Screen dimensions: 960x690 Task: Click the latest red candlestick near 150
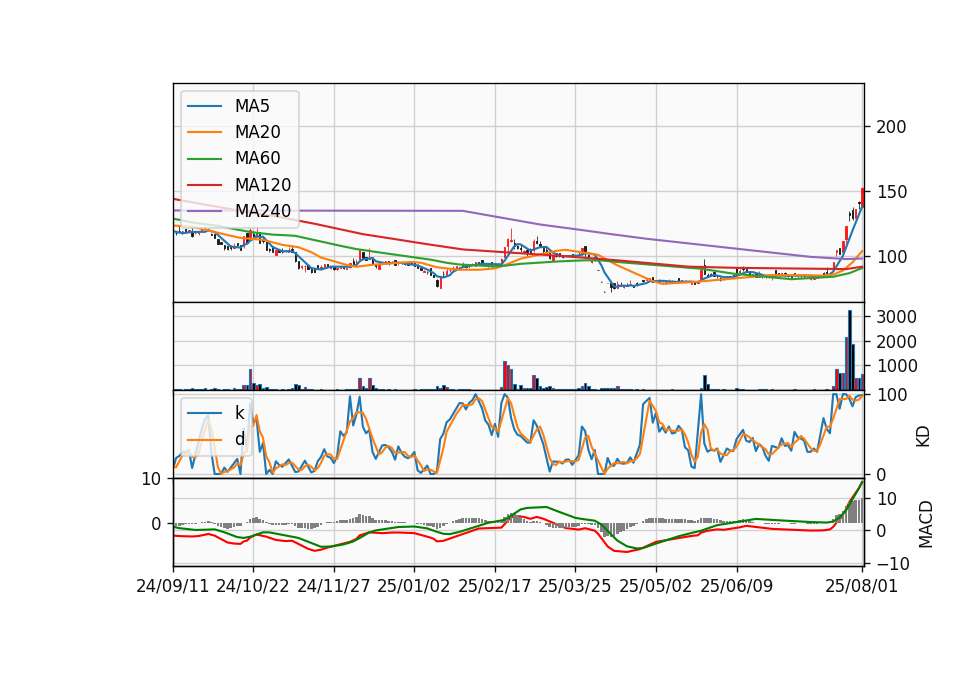(x=863, y=196)
